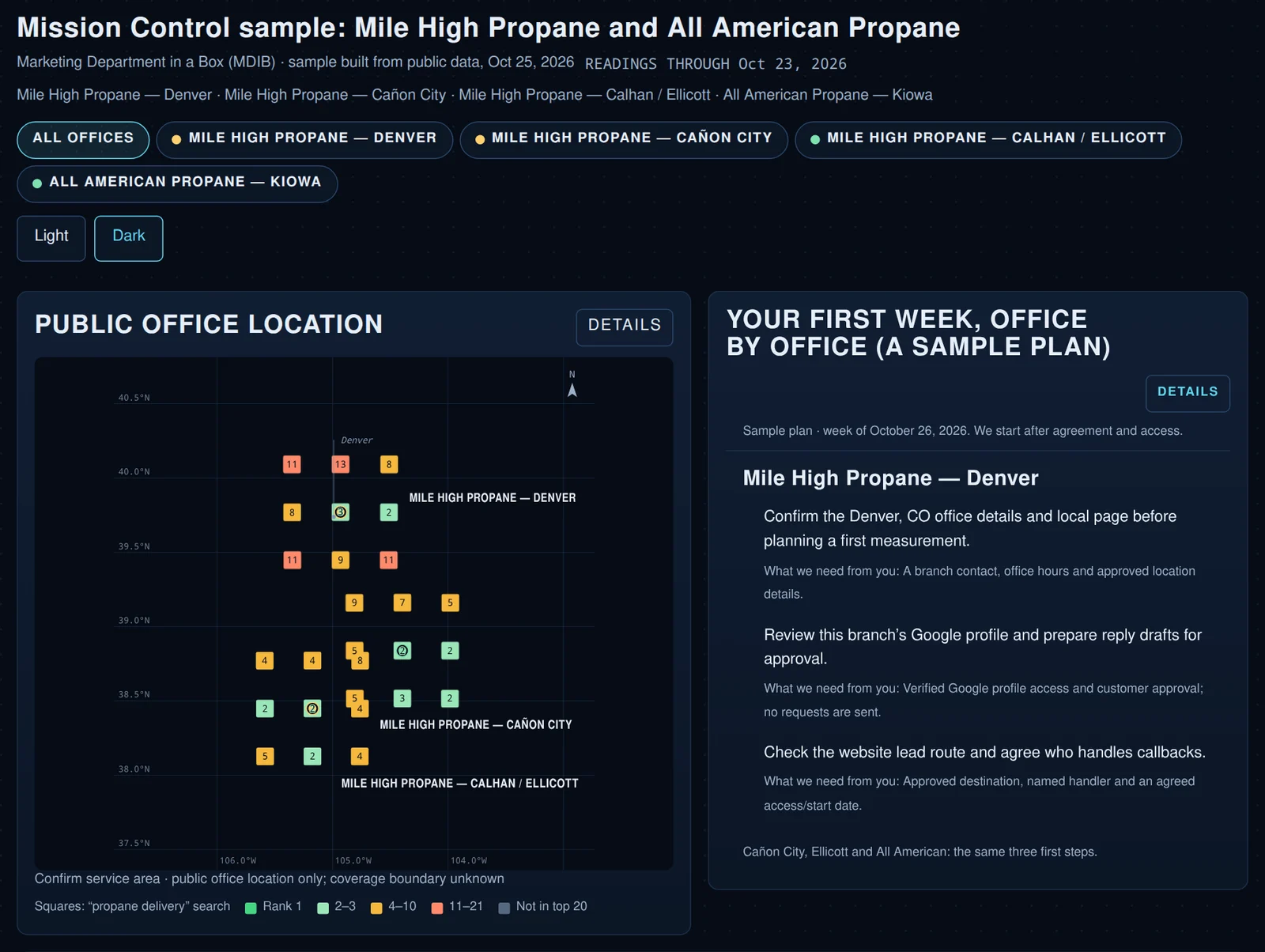
Task: Click the 9 square left of 7
Action: [x=354, y=603]
